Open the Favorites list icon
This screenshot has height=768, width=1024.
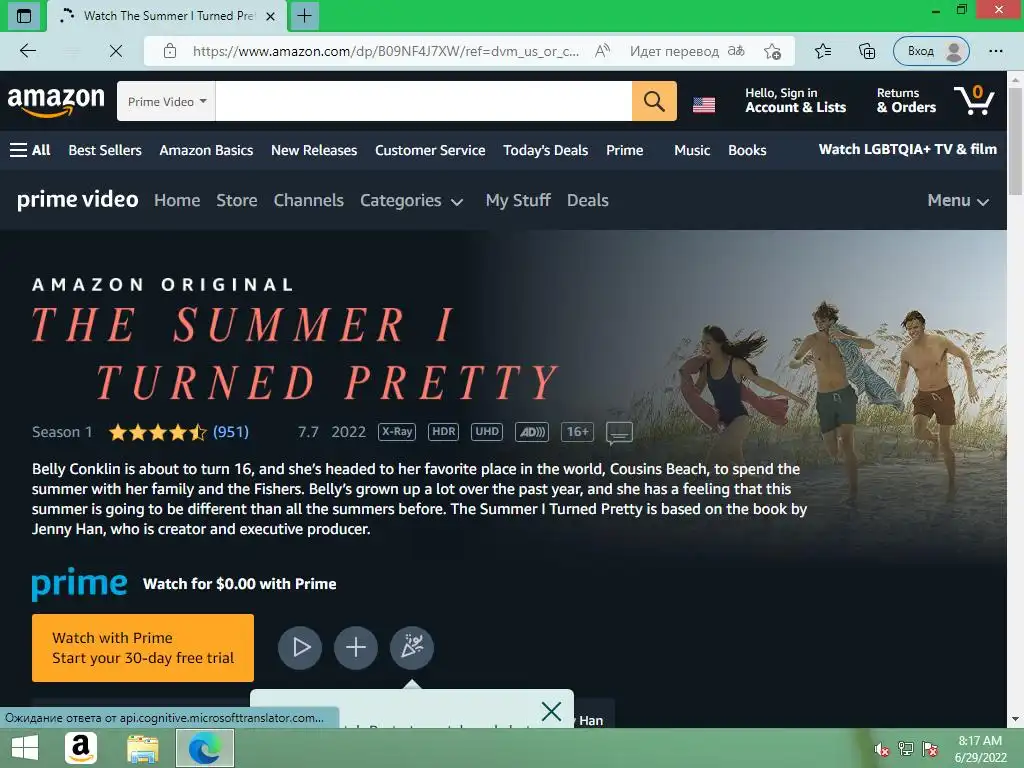pyautogui.click(x=823, y=51)
